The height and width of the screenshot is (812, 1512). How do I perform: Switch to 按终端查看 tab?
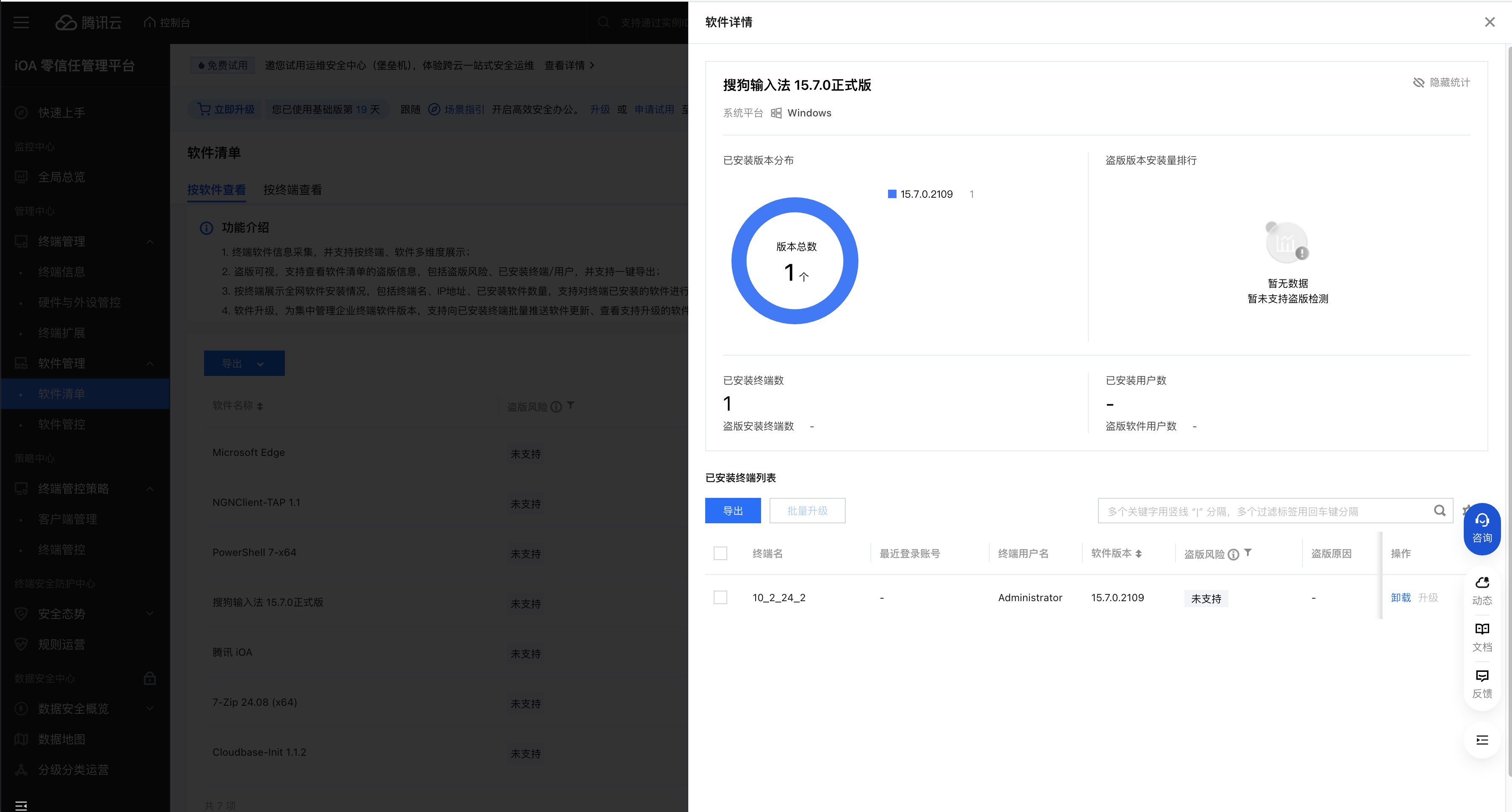click(x=292, y=190)
